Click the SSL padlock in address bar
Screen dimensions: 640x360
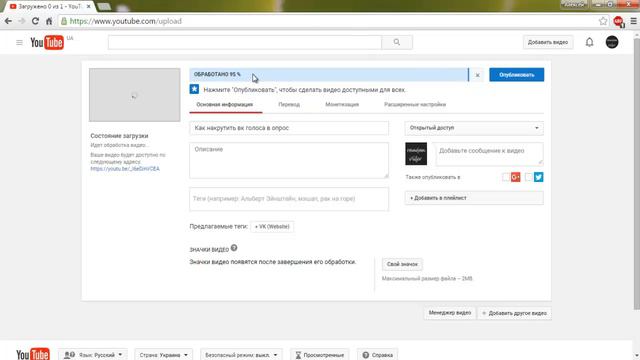(64, 21)
